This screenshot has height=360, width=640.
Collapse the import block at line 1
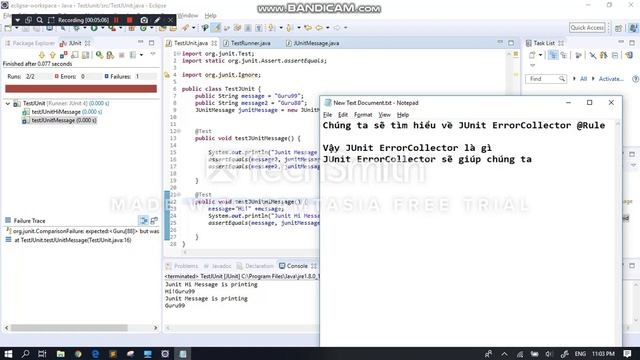(x=179, y=53)
